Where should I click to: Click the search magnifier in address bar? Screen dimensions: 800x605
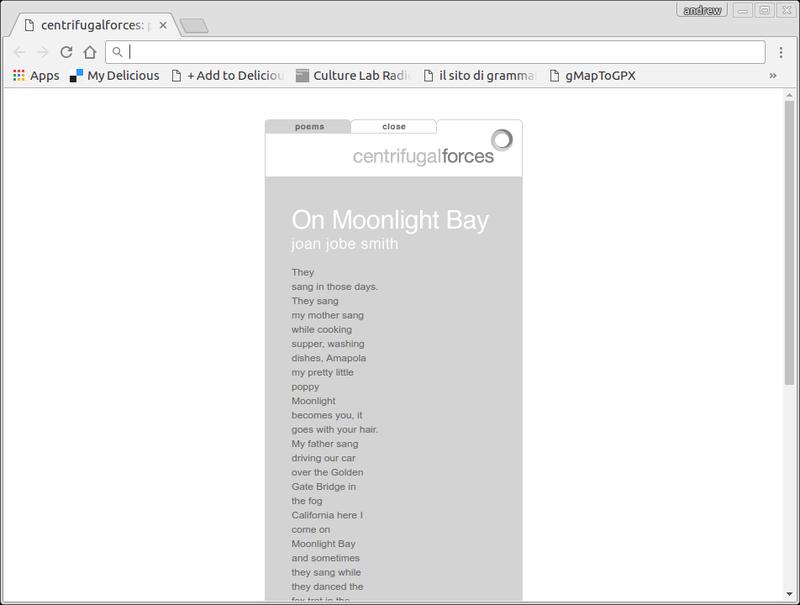click(117, 52)
